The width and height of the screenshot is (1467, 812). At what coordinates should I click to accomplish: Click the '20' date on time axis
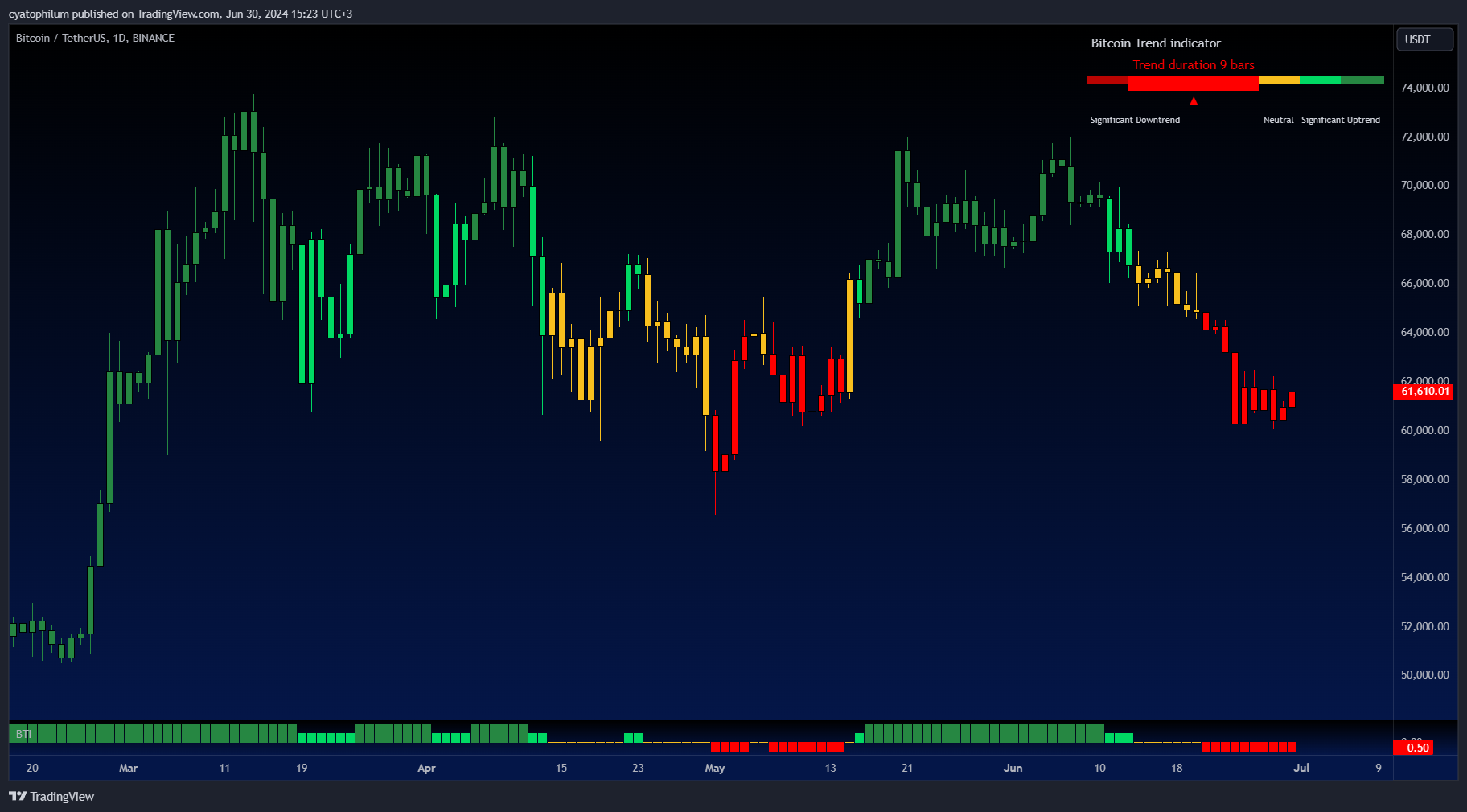tap(32, 768)
